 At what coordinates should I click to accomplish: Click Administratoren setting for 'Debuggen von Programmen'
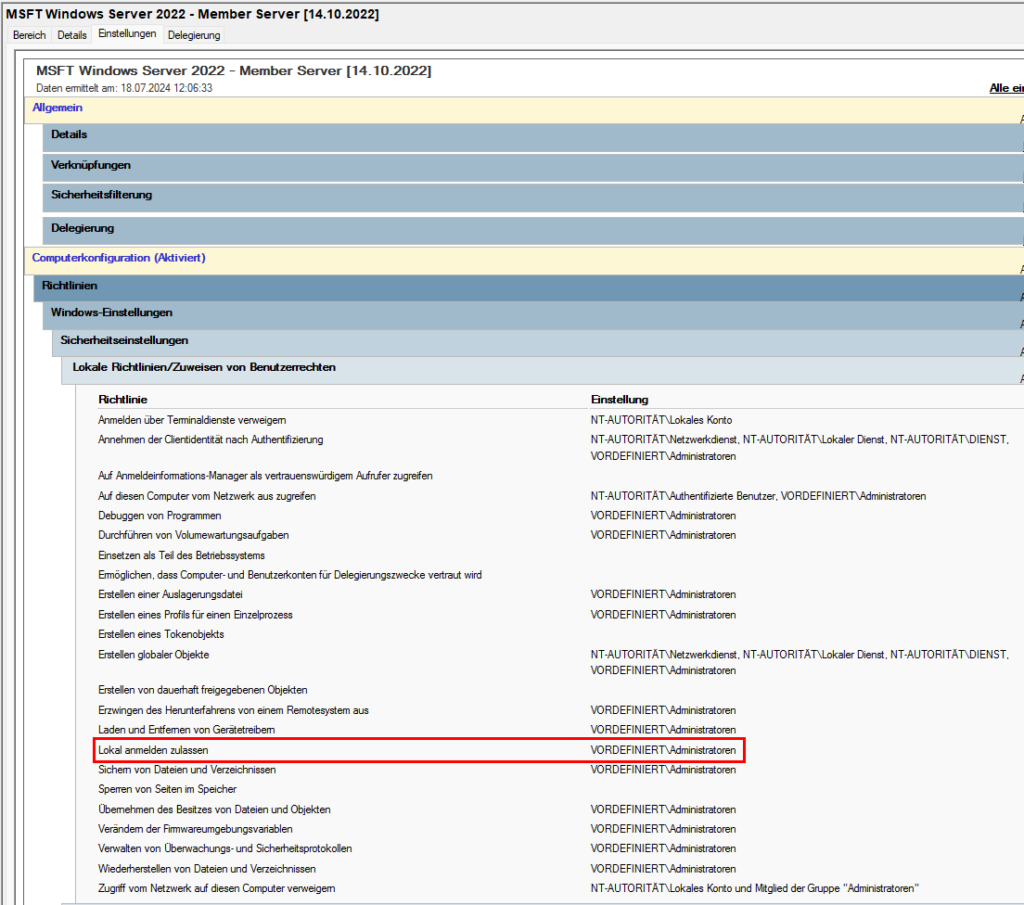663,515
